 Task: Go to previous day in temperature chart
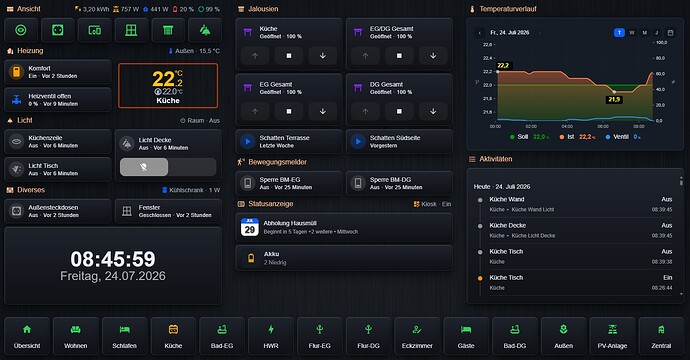click(480, 33)
